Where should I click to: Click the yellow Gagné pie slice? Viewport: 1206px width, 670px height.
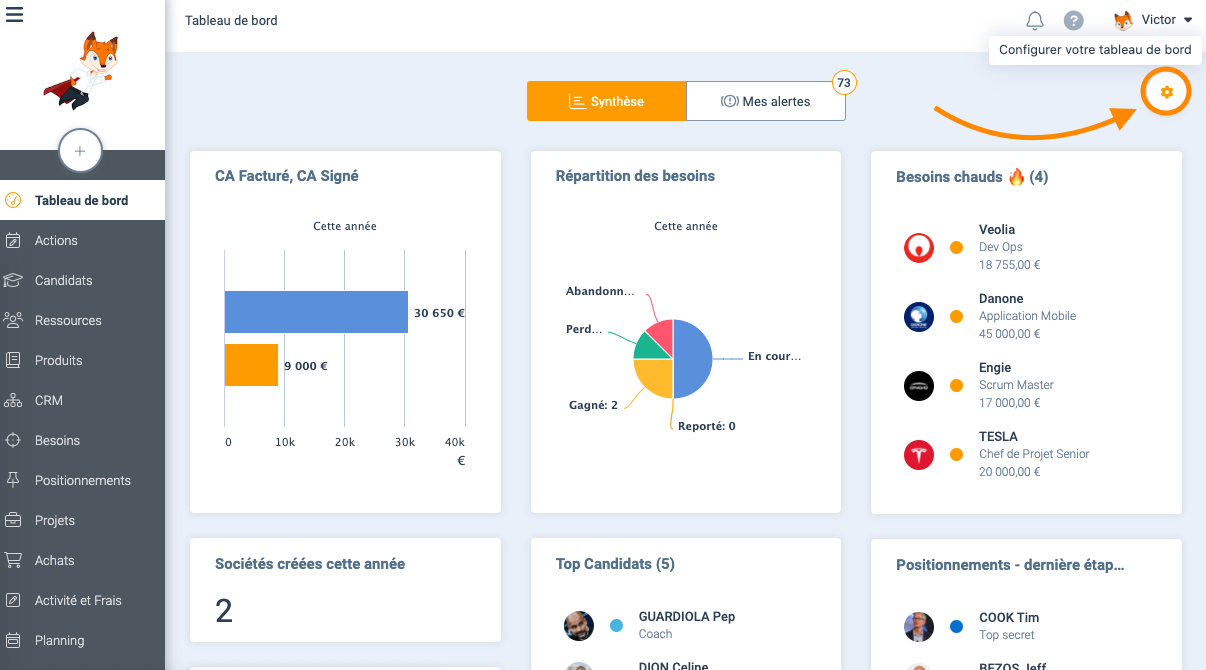tap(654, 377)
